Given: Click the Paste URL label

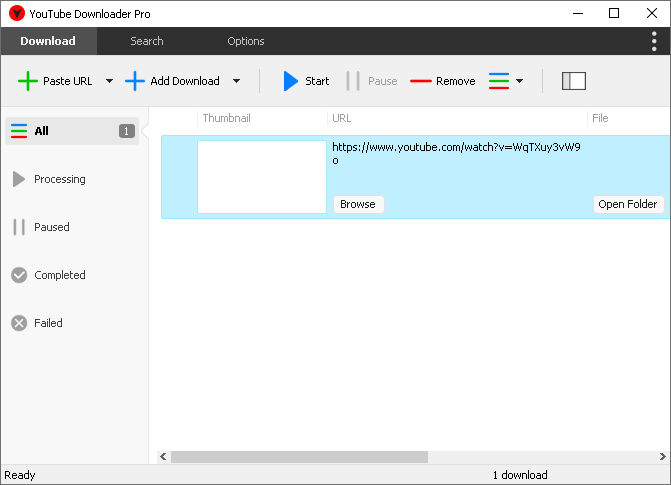Looking at the screenshot, I should [x=68, y=81].
